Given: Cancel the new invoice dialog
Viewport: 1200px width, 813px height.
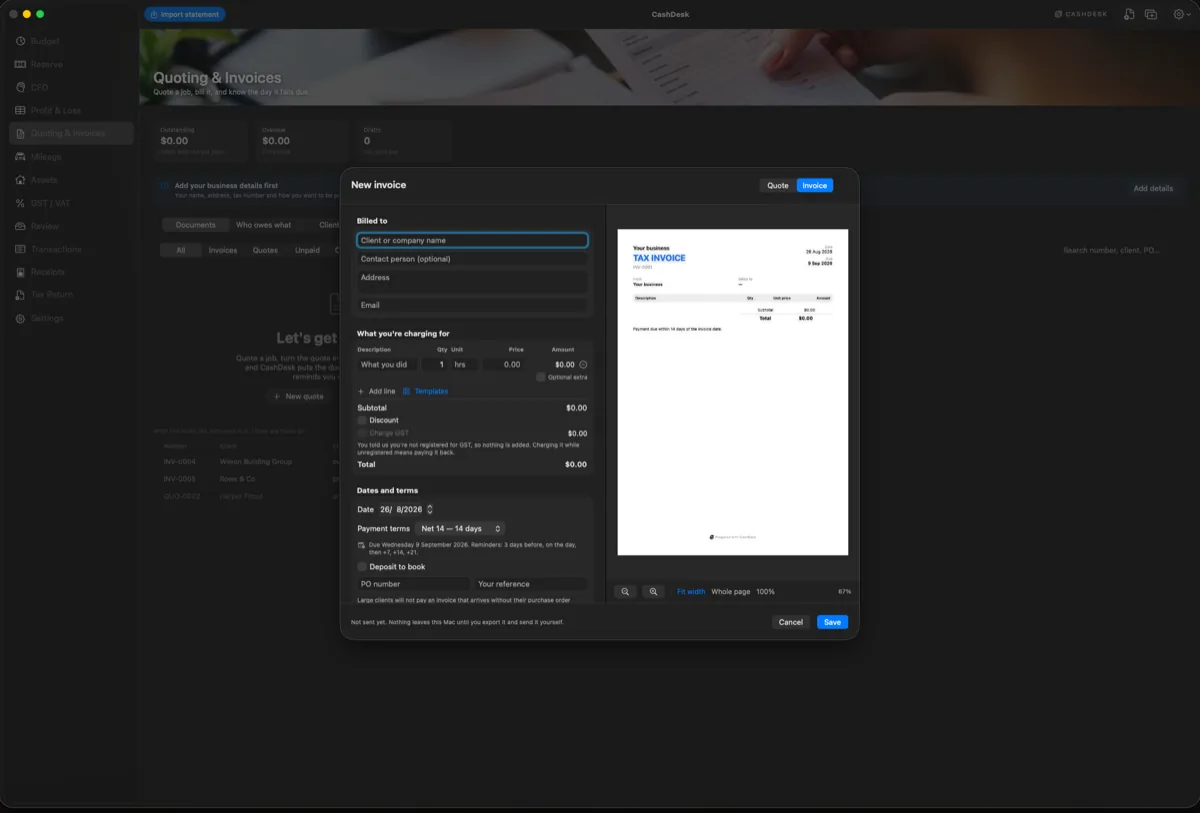Looking at the screenshot, I should [791, 622].
